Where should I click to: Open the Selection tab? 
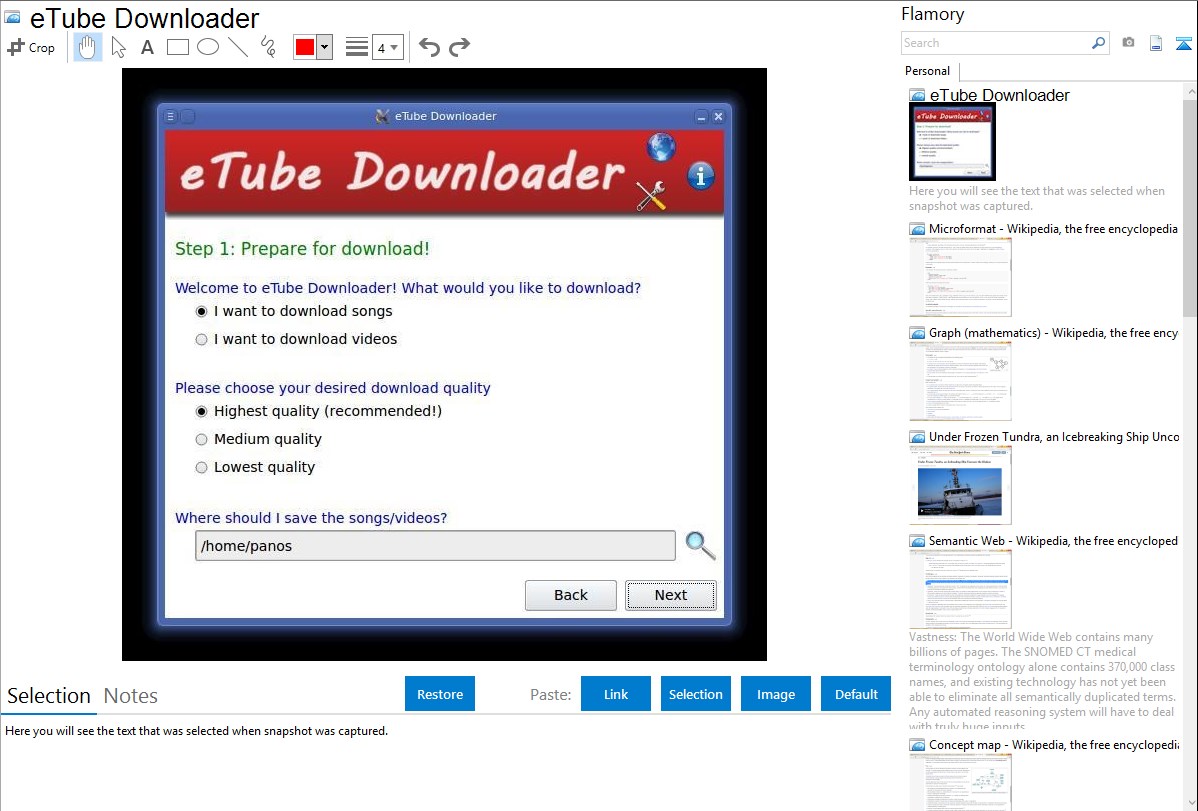pyautogui.click(x=49, y=696)
